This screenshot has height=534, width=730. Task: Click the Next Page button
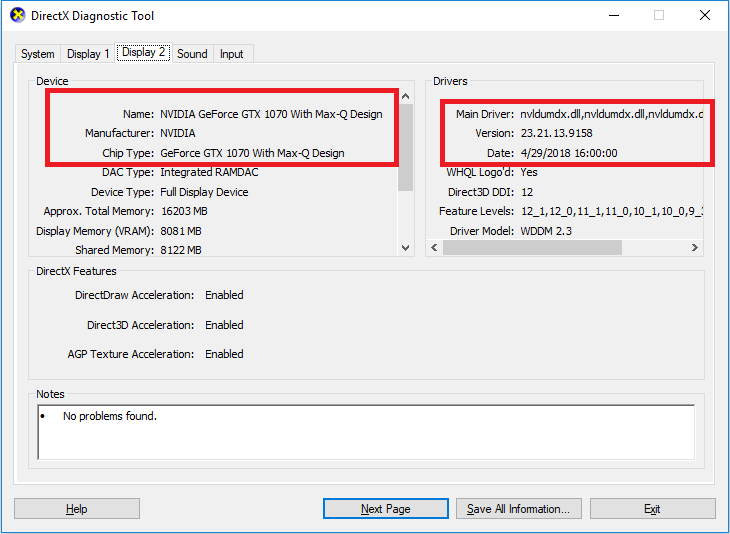click(x=386, y=509)
